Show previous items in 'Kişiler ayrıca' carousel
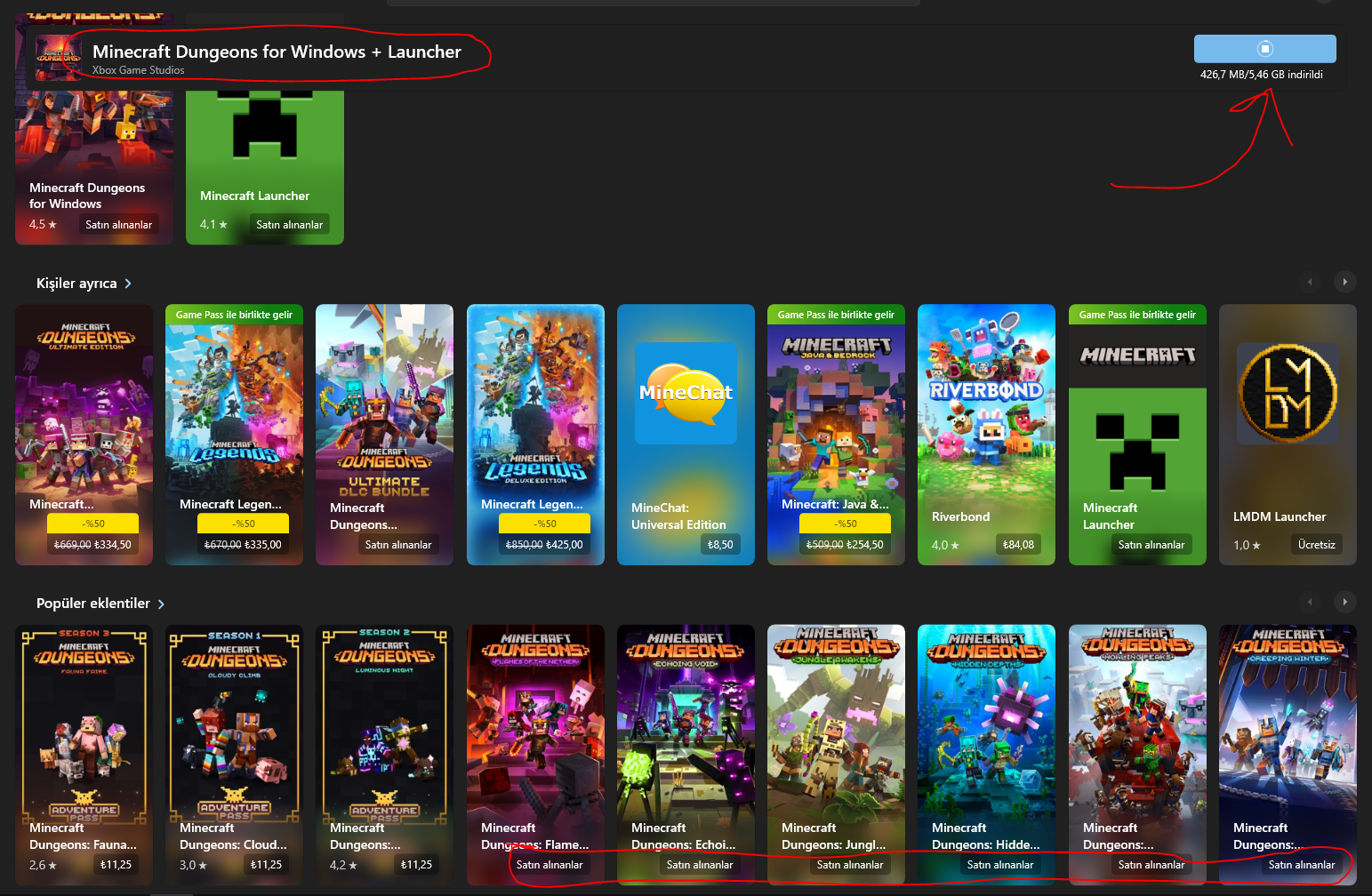The width and height of the screenshot is (1372, 896). tap(1310, 282)
